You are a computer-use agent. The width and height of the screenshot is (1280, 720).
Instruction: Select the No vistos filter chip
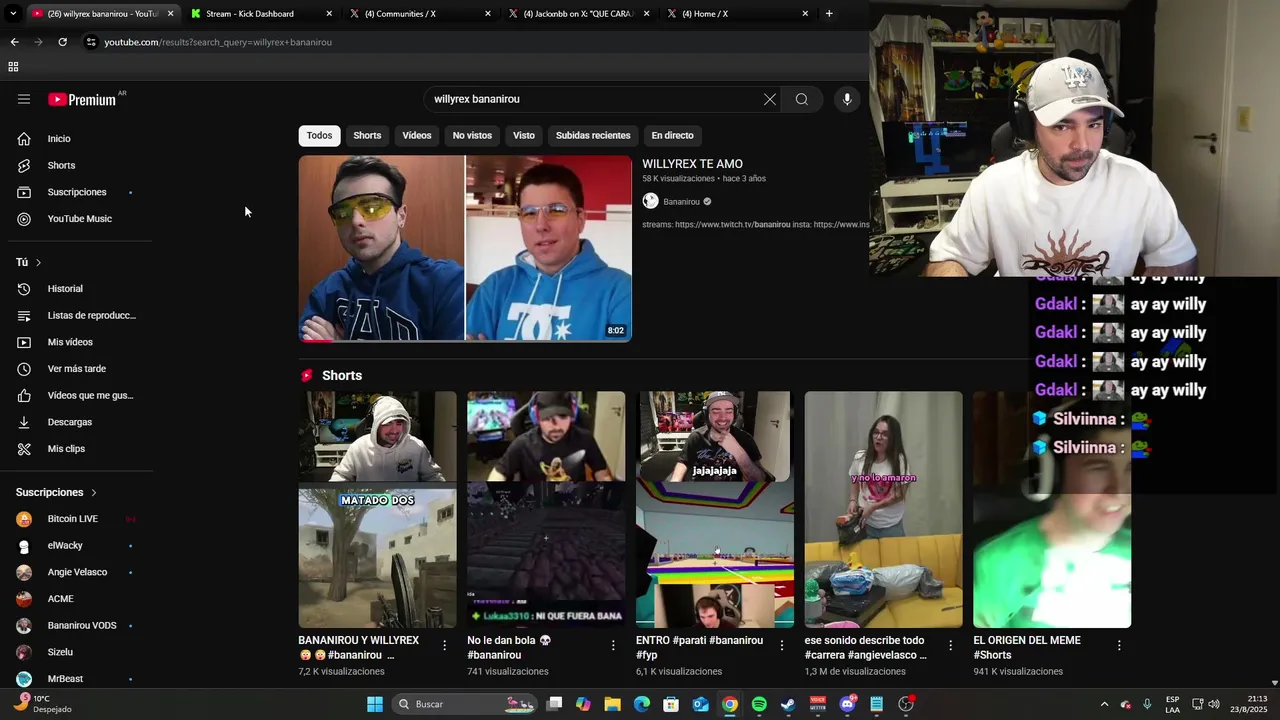point(472,135)
